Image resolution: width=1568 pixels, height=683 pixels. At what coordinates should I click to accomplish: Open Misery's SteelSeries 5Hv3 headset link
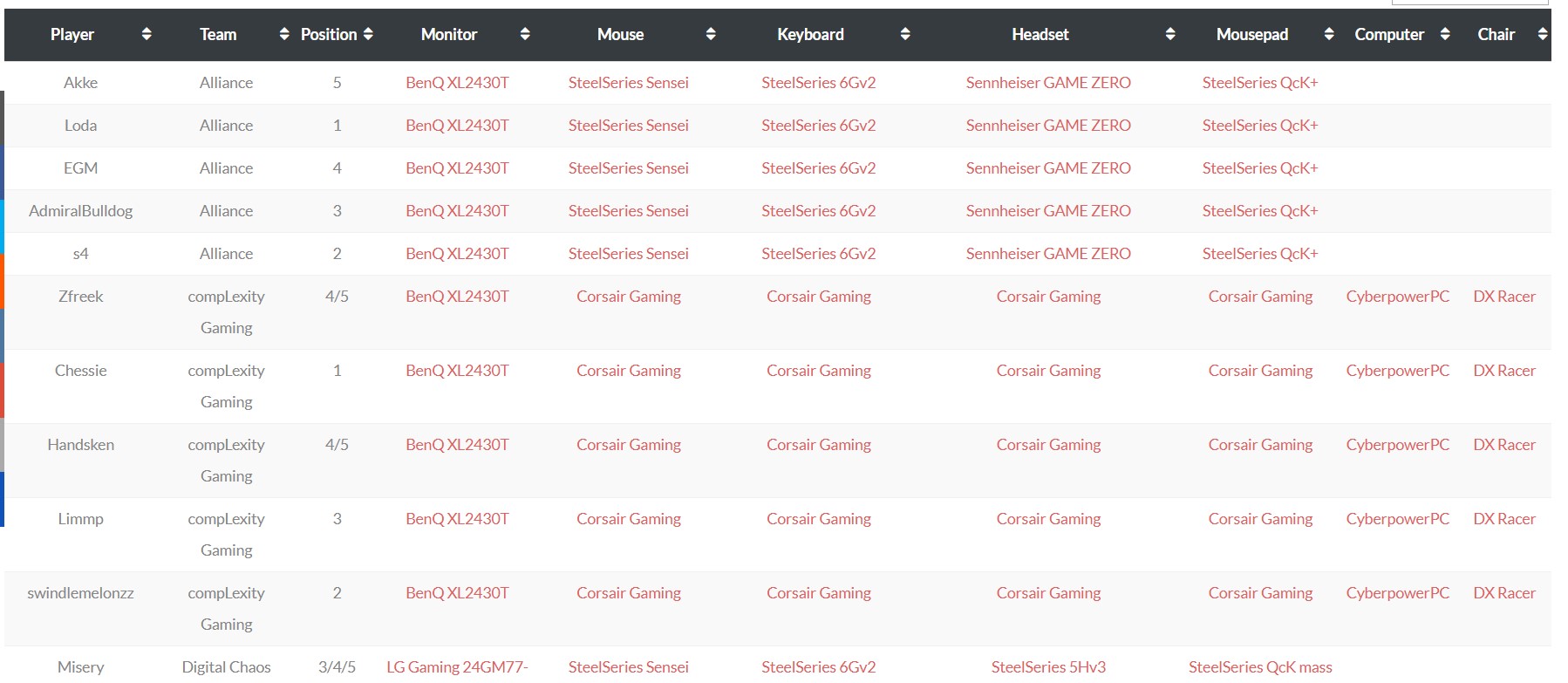point(1047,667)
